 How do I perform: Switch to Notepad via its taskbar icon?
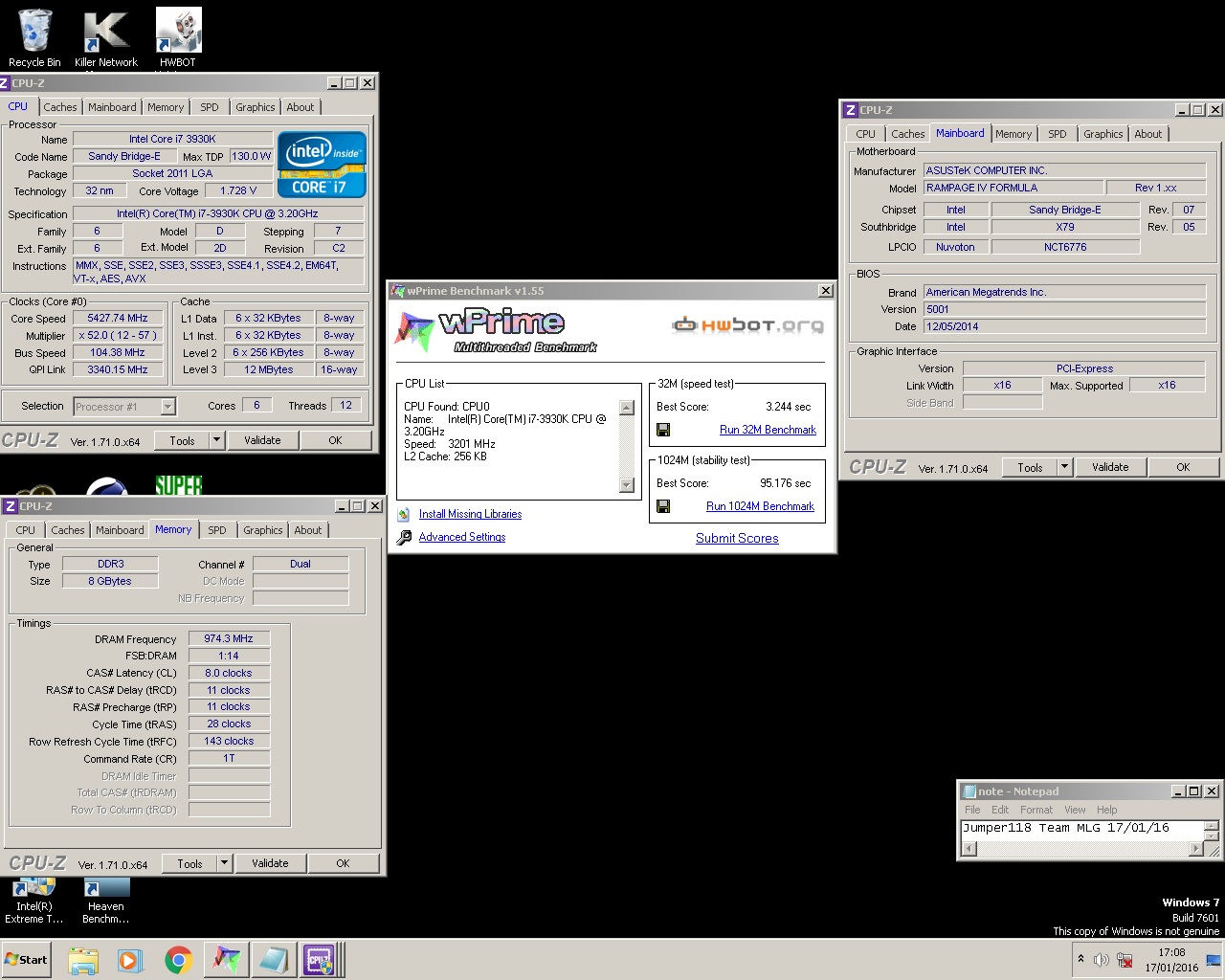pyautogui.click(x=274, y=960)
